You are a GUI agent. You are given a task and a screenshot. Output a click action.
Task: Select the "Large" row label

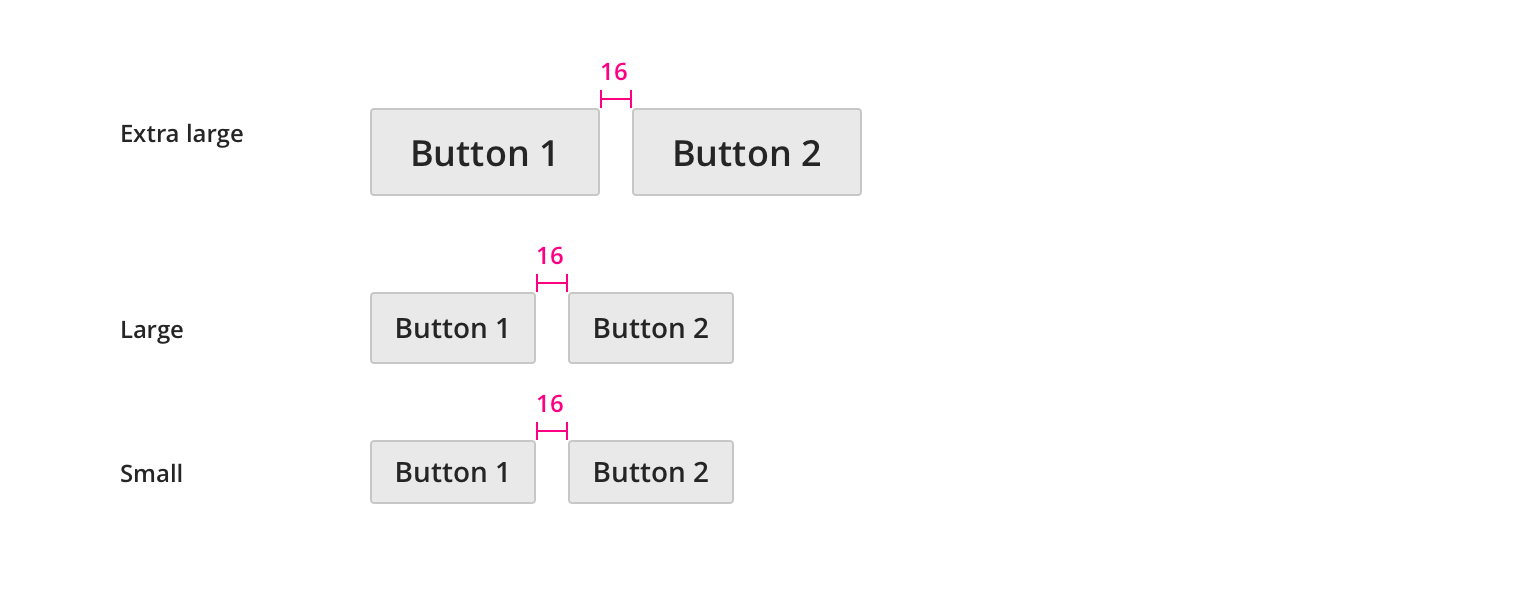pos(151,329)
